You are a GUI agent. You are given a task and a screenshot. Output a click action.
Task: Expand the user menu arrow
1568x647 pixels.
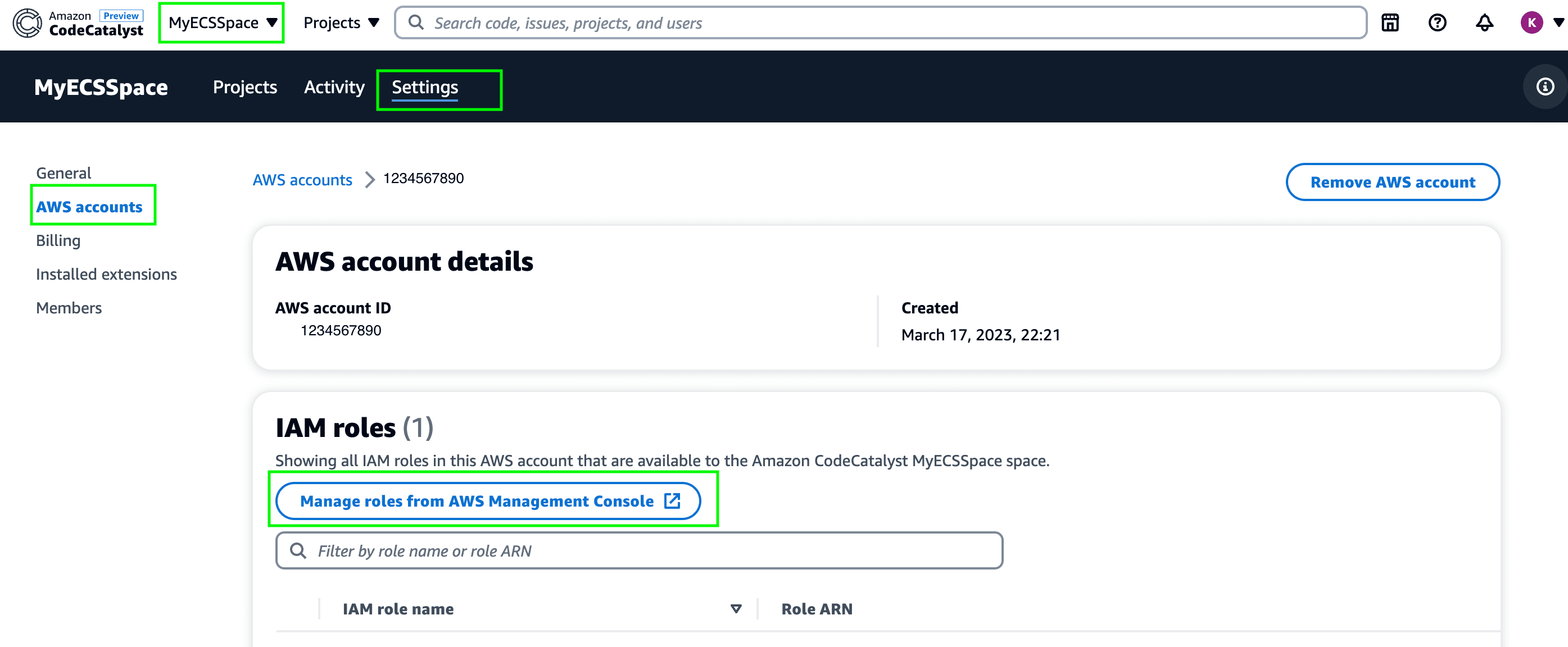click(x=1558, y=23)
